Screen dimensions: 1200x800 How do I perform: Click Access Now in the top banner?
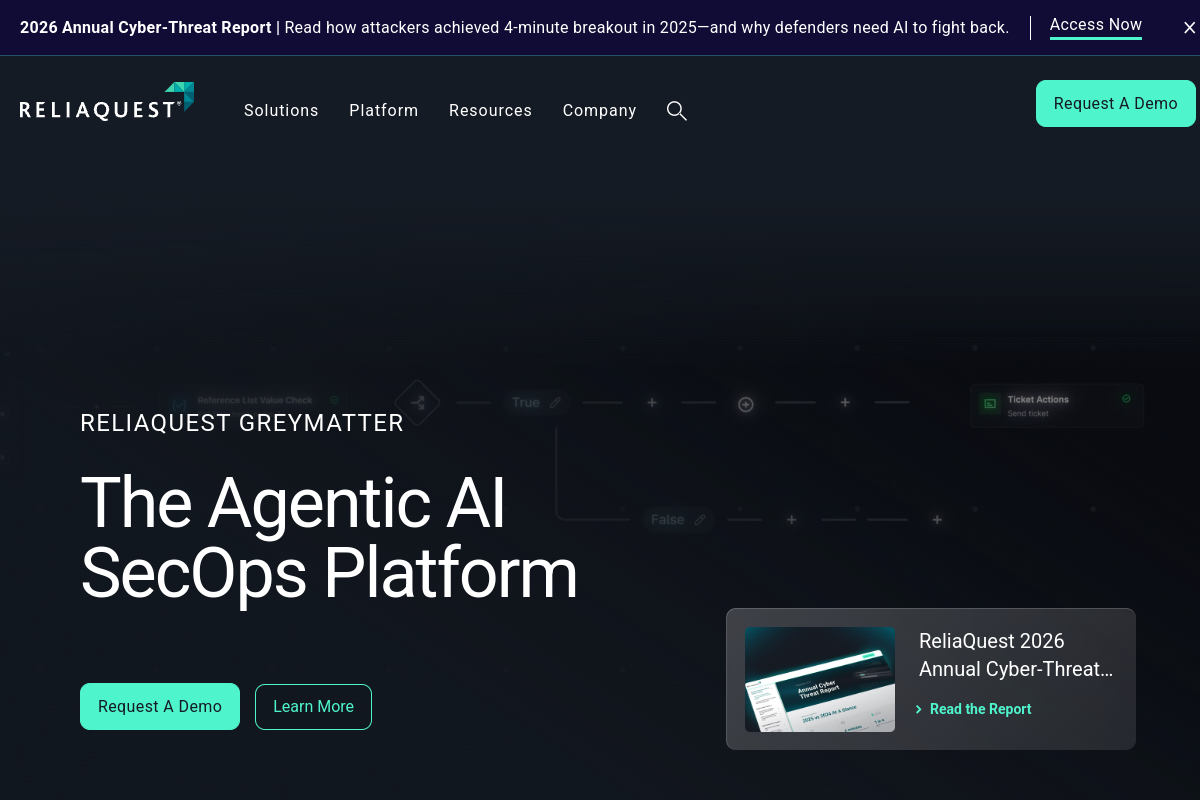tap(1096, 25)
